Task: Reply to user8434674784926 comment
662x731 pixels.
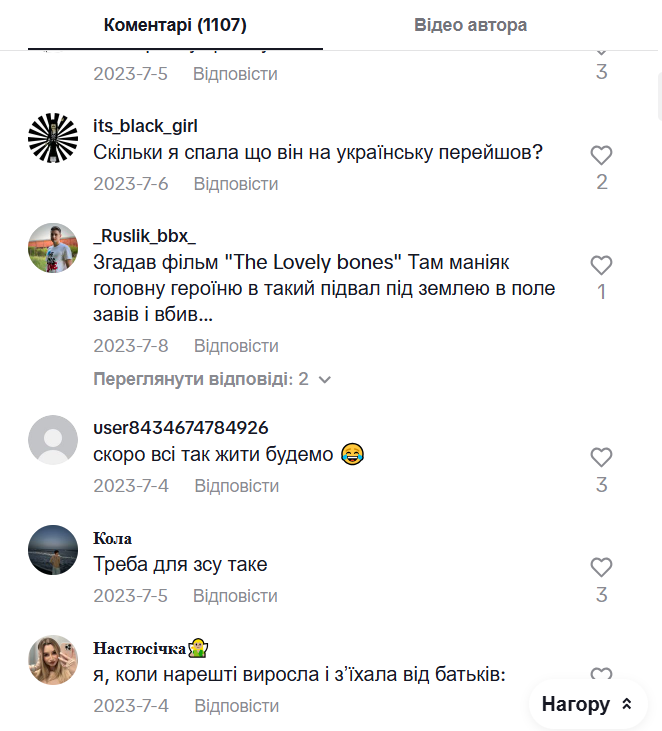Action: pos(236,486)
